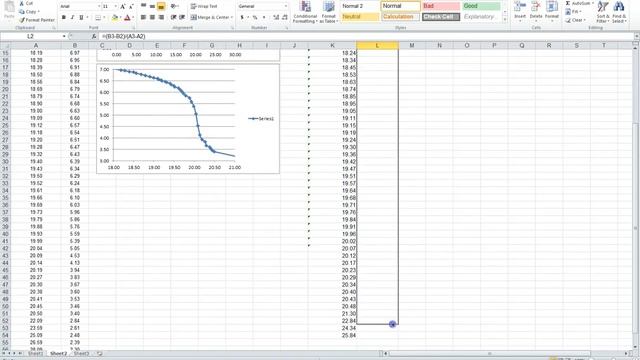Decrease font size with the shrink font icon
This screenshot has width=640, height=360.
coord(131,7)
